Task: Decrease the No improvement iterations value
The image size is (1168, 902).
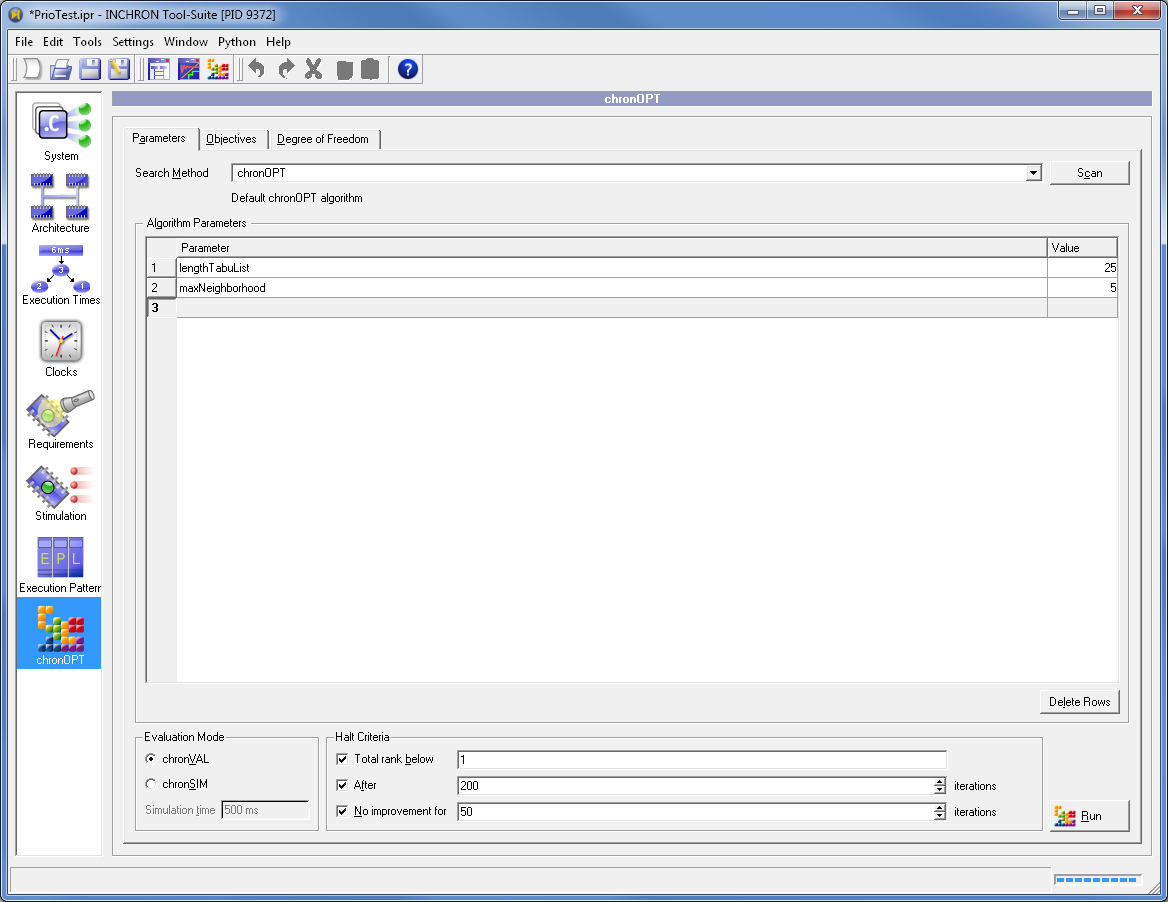Action: [x=940, y=816]
